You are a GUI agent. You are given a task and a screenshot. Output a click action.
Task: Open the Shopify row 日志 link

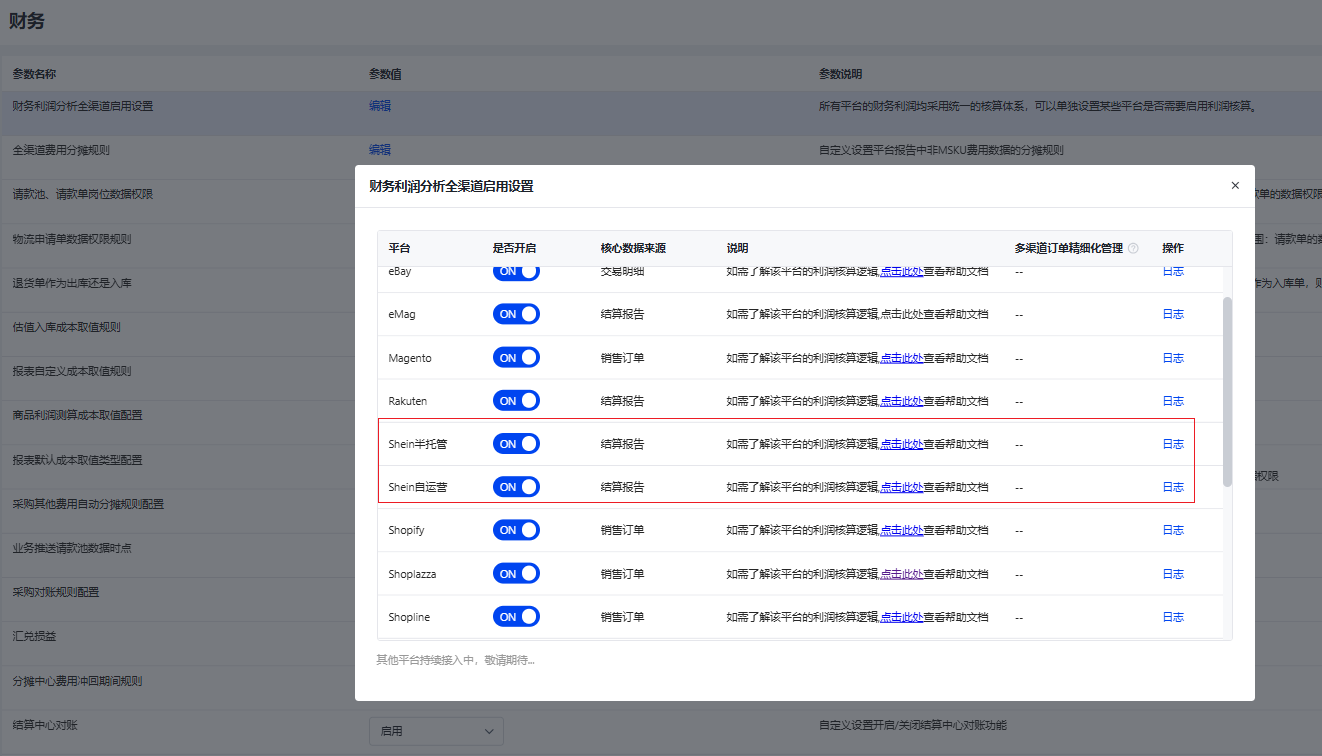[x=1172, y=530]
